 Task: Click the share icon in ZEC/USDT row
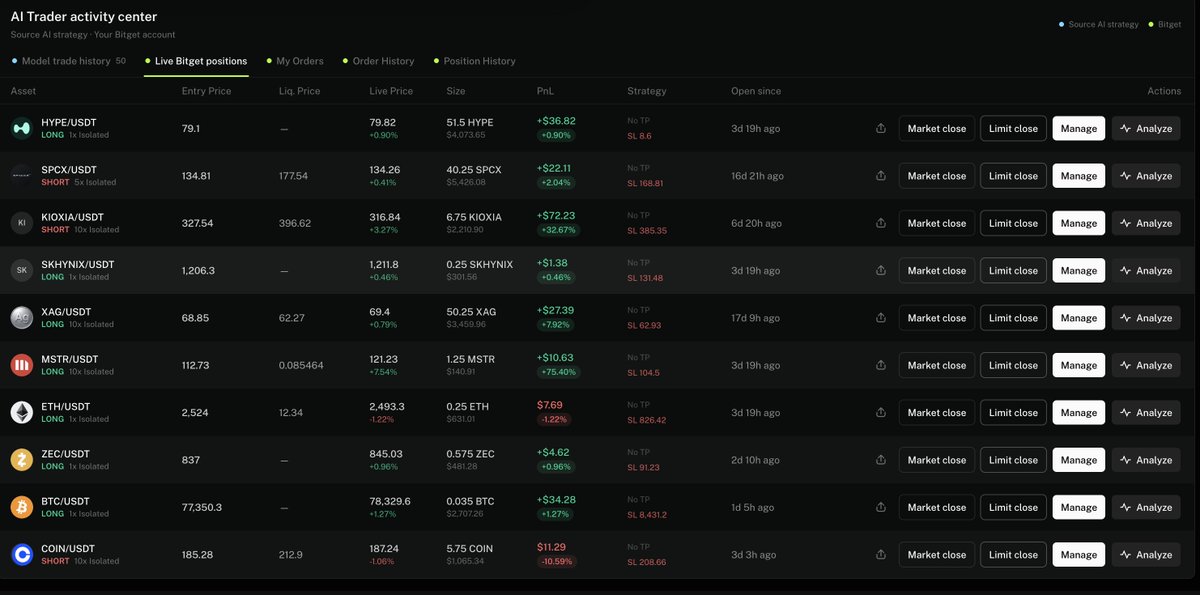coord(881,460)
